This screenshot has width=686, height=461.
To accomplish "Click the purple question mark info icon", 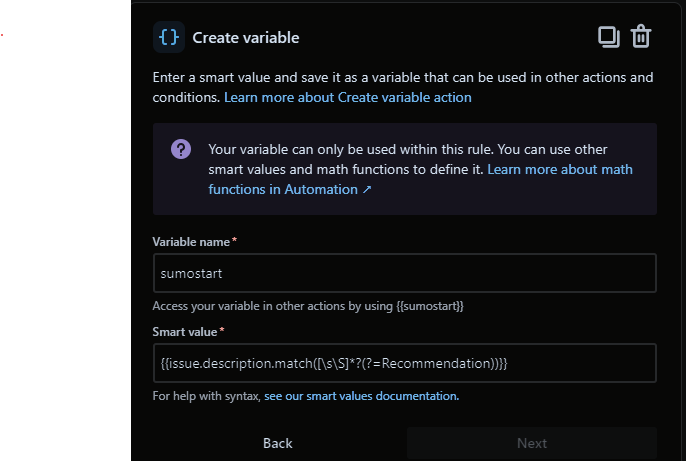I will [x=181, y=149].
